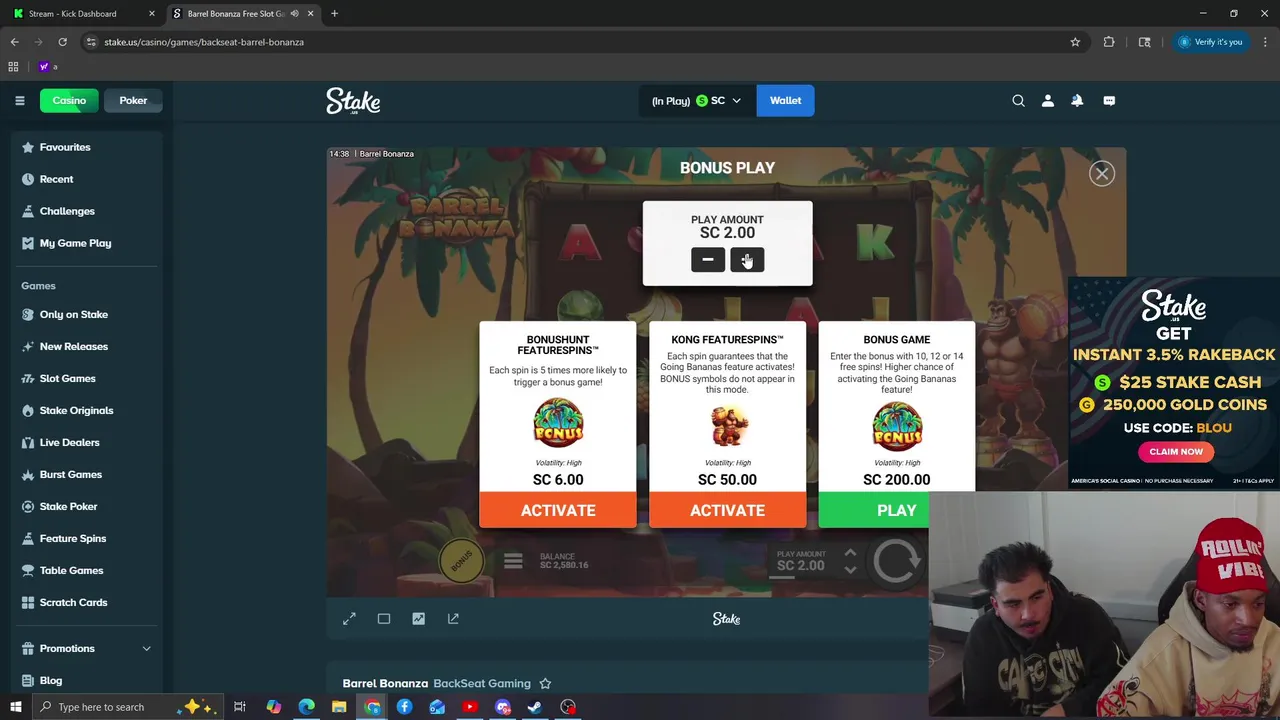Open browser extensions puzzle icon
Screen dimensions: 1280x720
tap(1109, 42)
